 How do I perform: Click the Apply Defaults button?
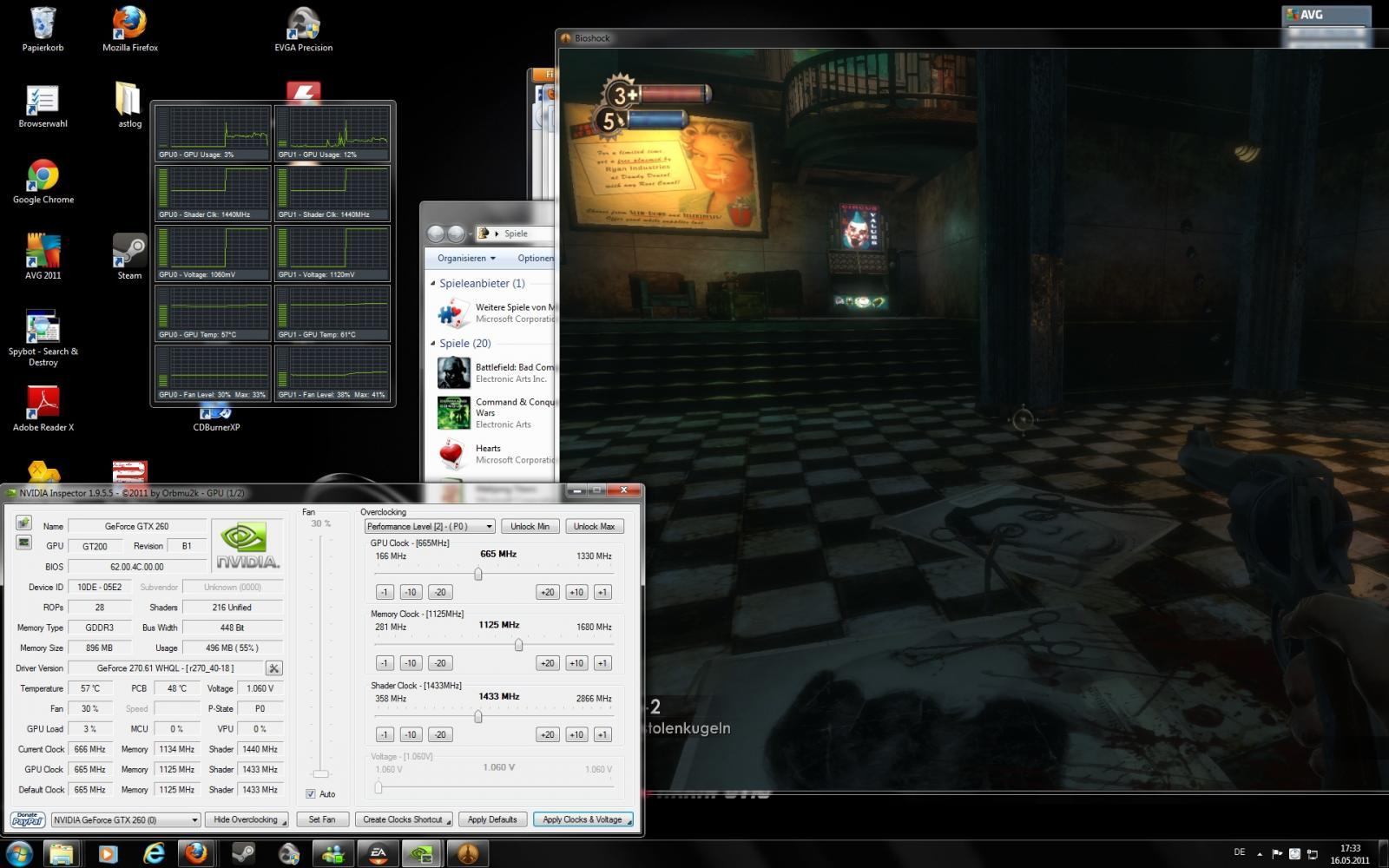492,819
